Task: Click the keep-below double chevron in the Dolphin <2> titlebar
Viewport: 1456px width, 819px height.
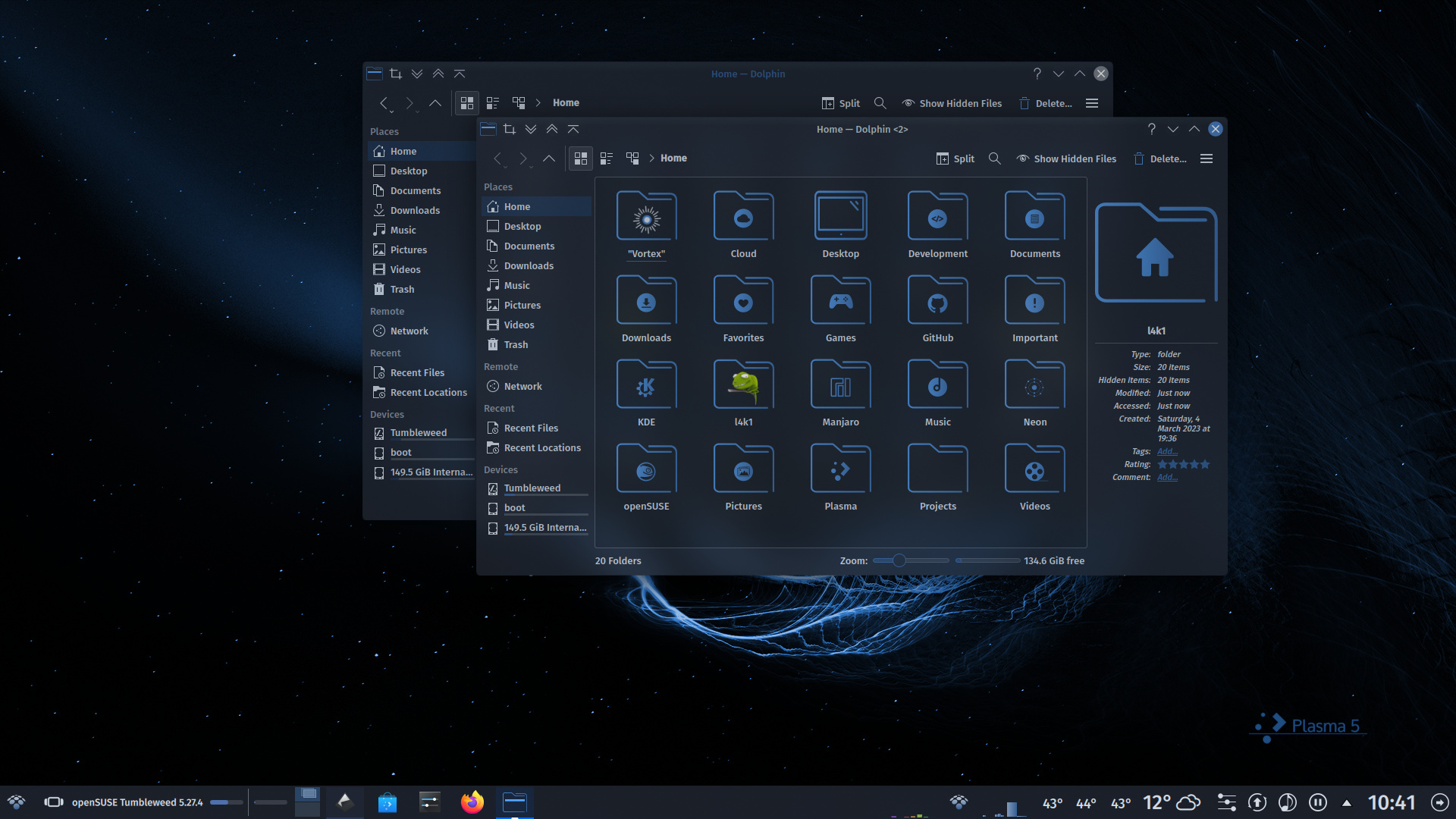Action: coord(531,129)
